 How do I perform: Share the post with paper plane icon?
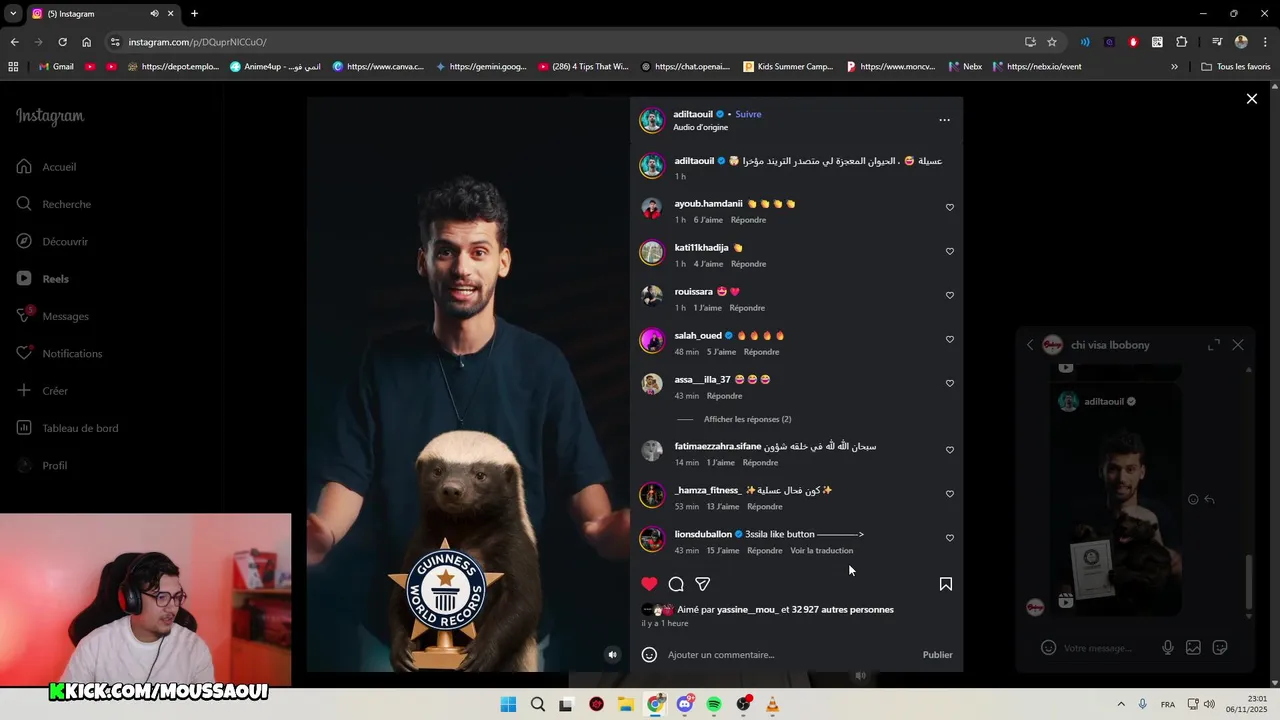703,584
